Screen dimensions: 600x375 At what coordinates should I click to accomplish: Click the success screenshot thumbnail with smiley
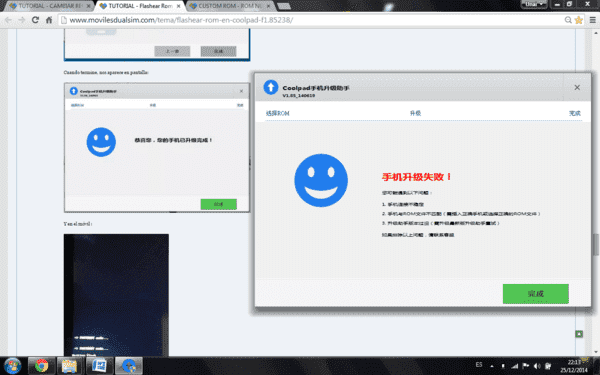point(157,147)
